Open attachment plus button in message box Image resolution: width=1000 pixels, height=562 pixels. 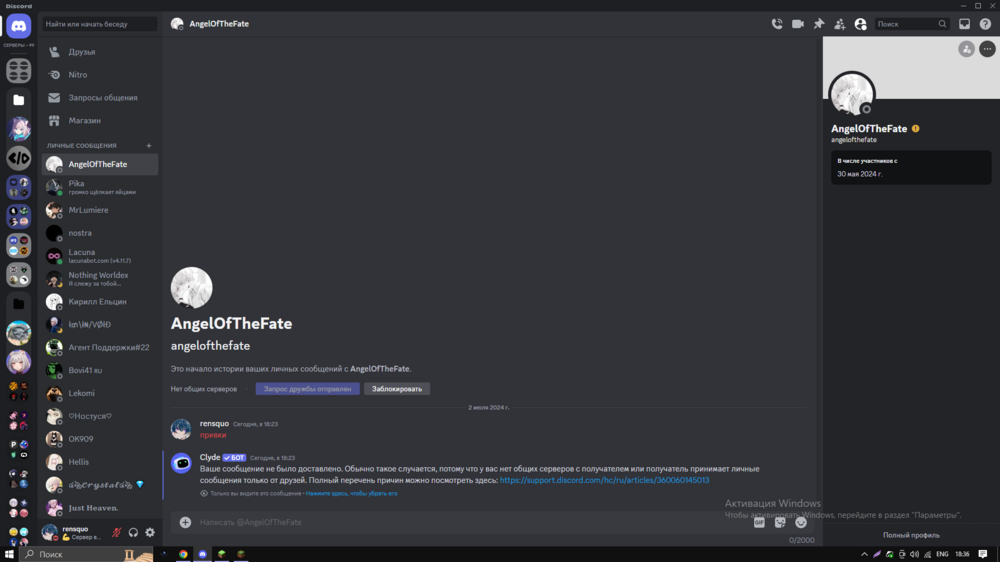point(185,522)
